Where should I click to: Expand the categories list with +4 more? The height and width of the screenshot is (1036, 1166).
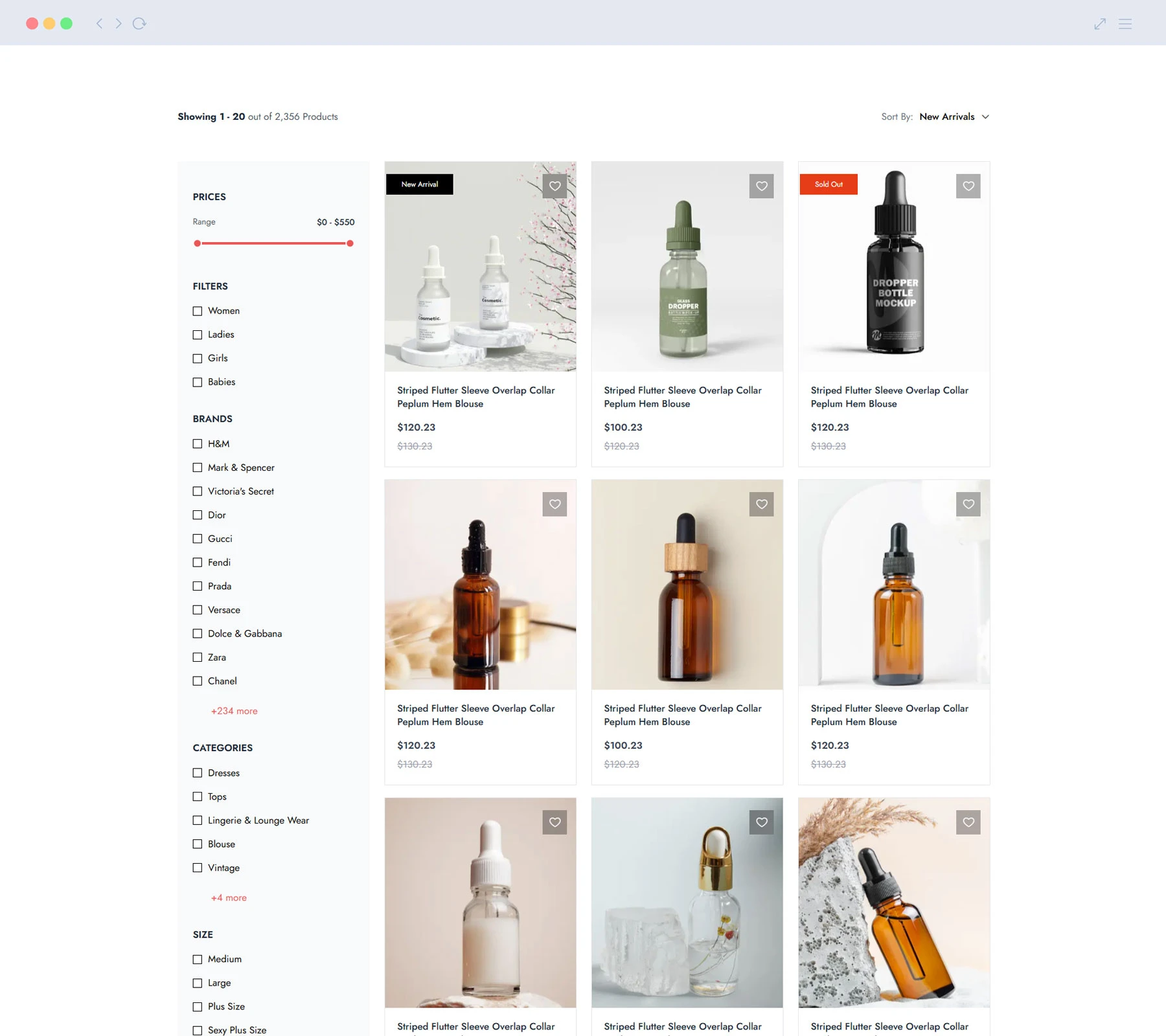pyautogui.click(x=228, y=897)
